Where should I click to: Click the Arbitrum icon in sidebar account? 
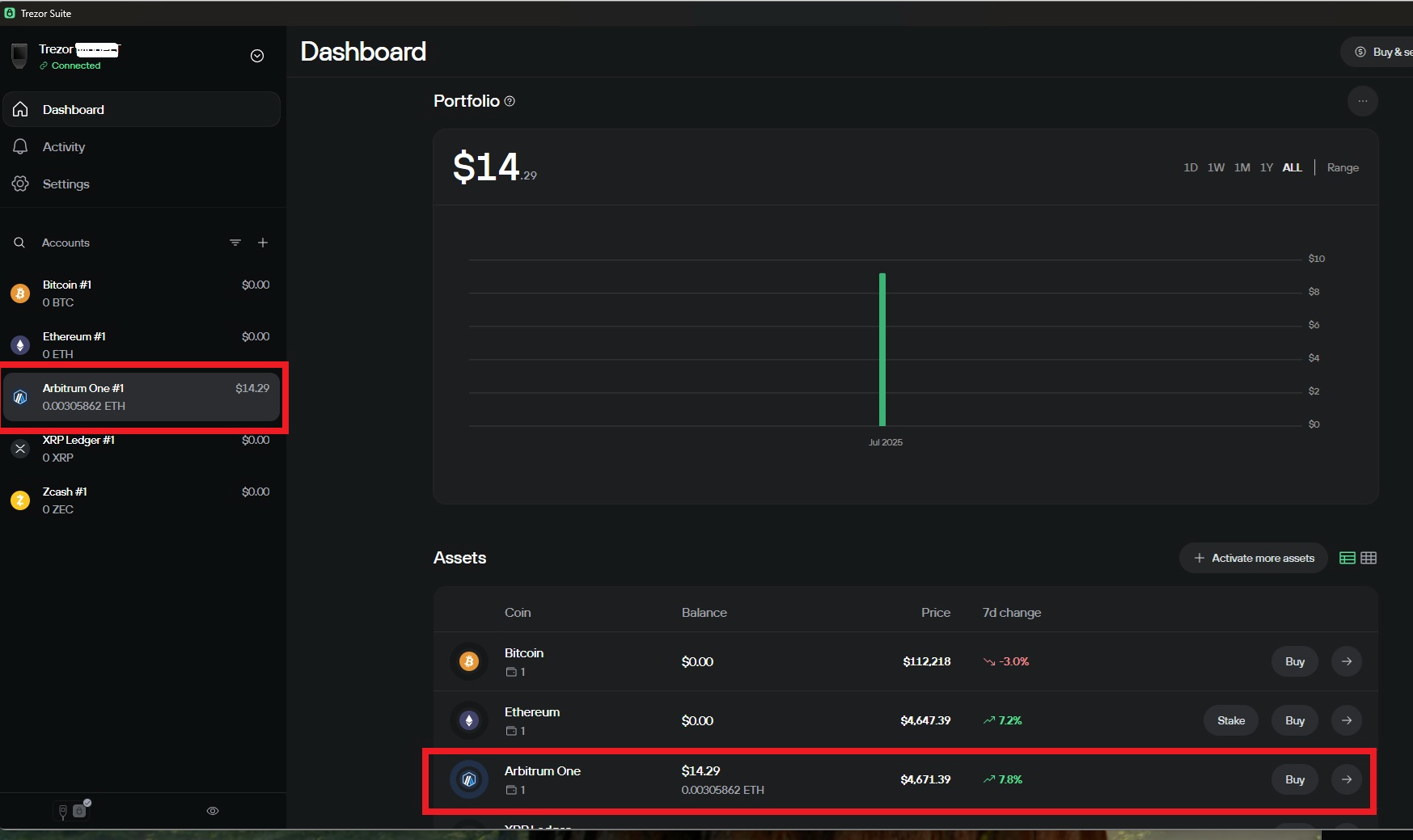pyautogui.click(x=20, y=397)
